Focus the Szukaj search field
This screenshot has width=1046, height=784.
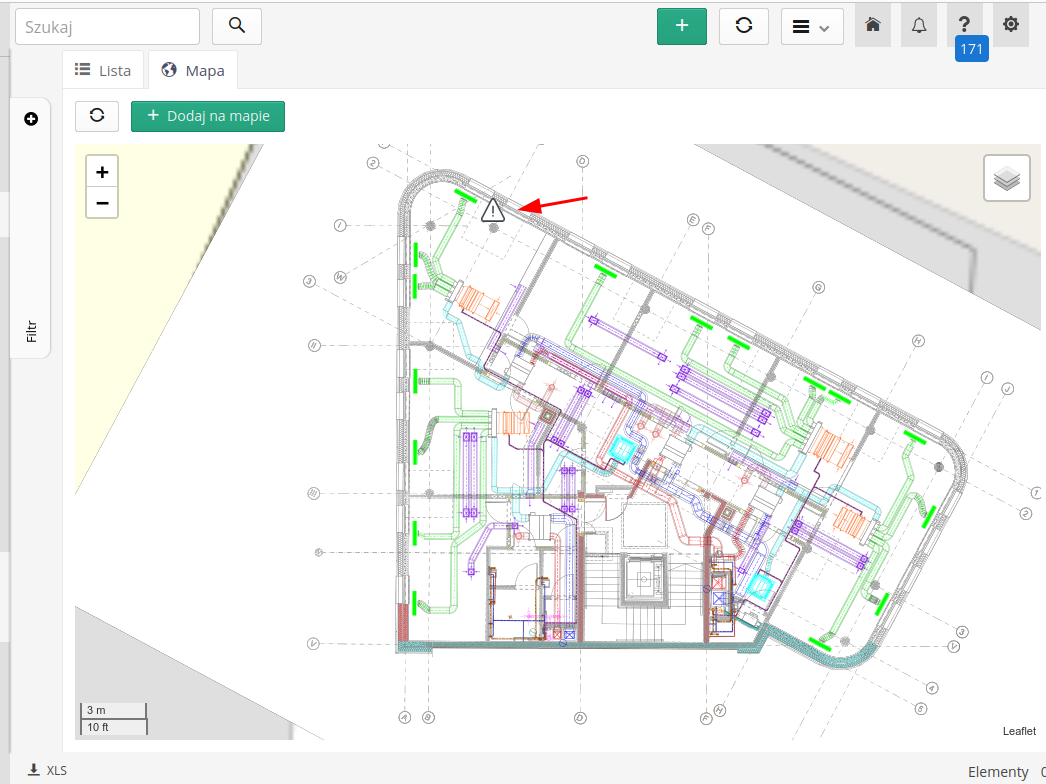(107, 26)
